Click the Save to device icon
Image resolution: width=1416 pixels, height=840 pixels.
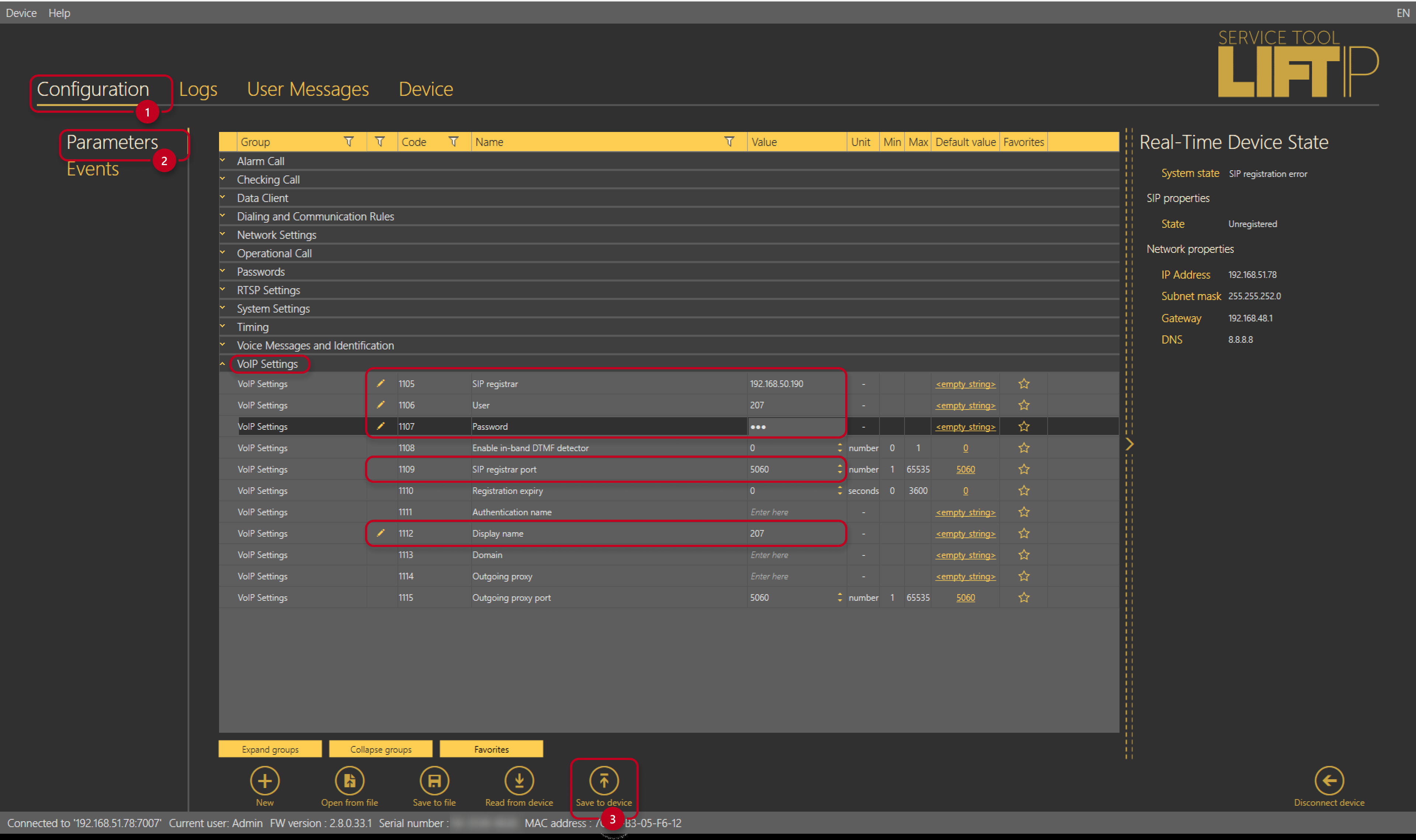[x=604, y=781]
